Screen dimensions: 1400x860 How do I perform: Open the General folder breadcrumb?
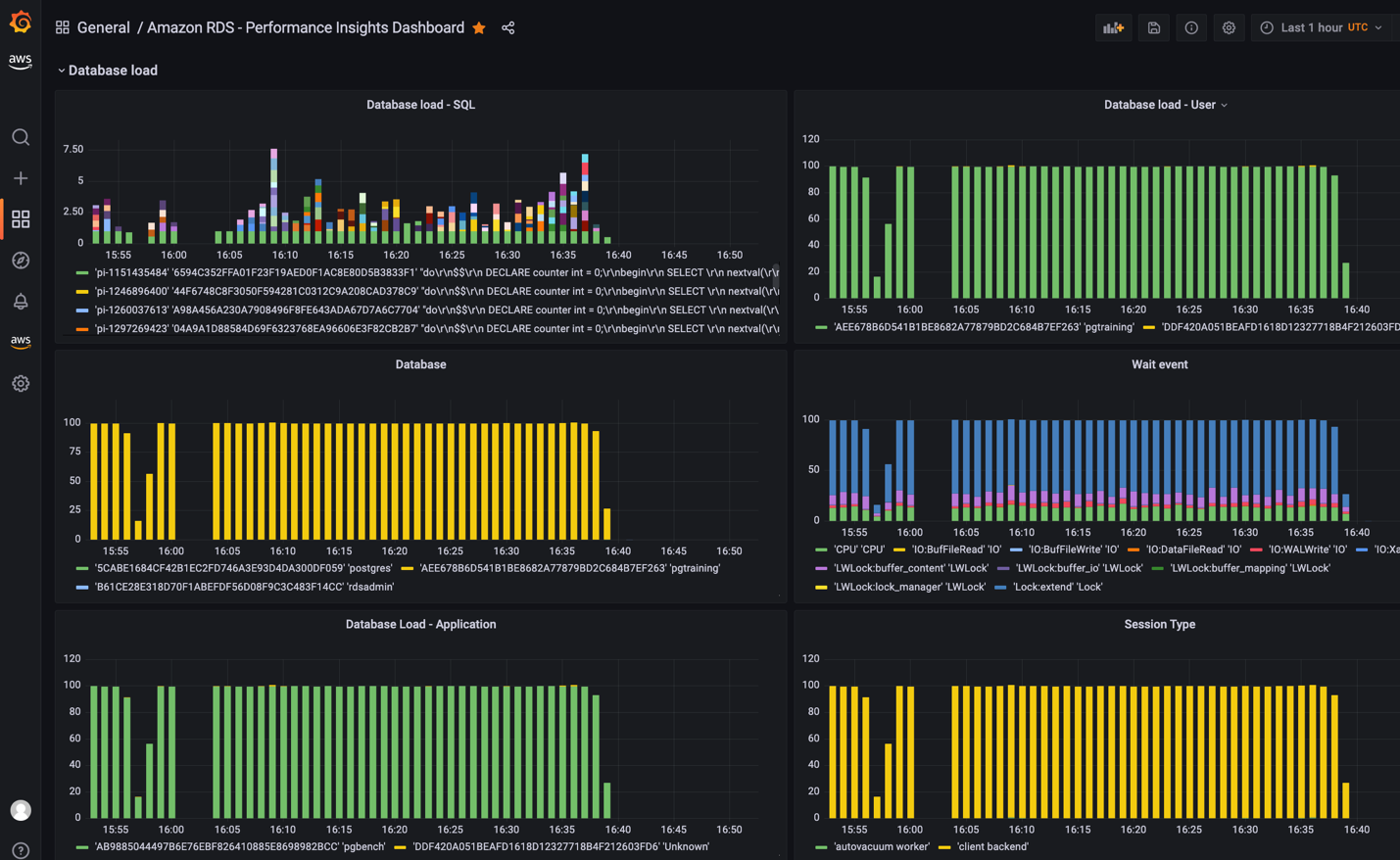(103, 27)
